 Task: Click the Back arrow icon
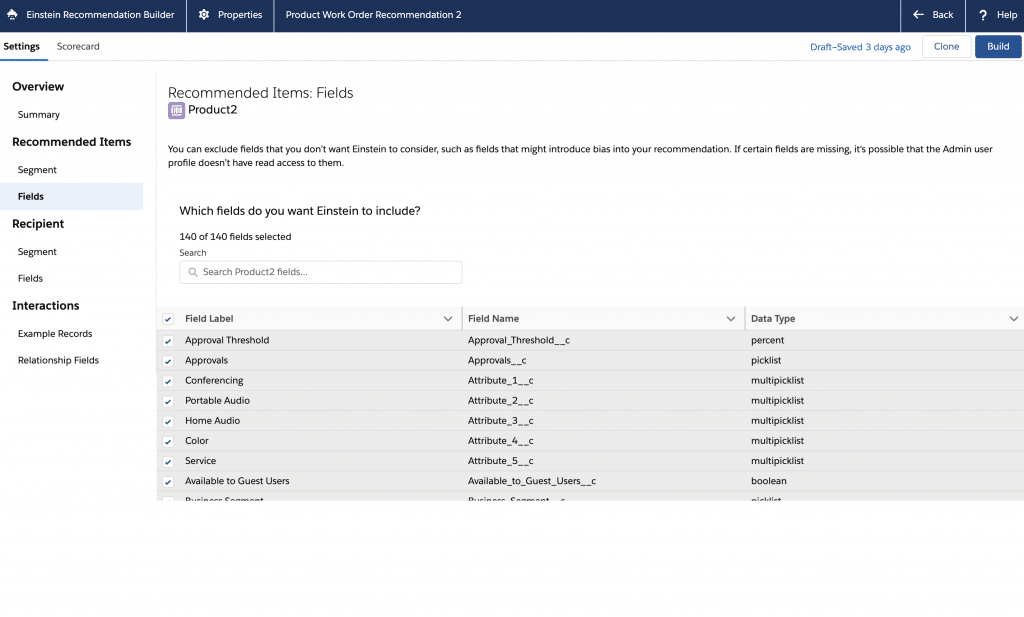pos(918,14)
